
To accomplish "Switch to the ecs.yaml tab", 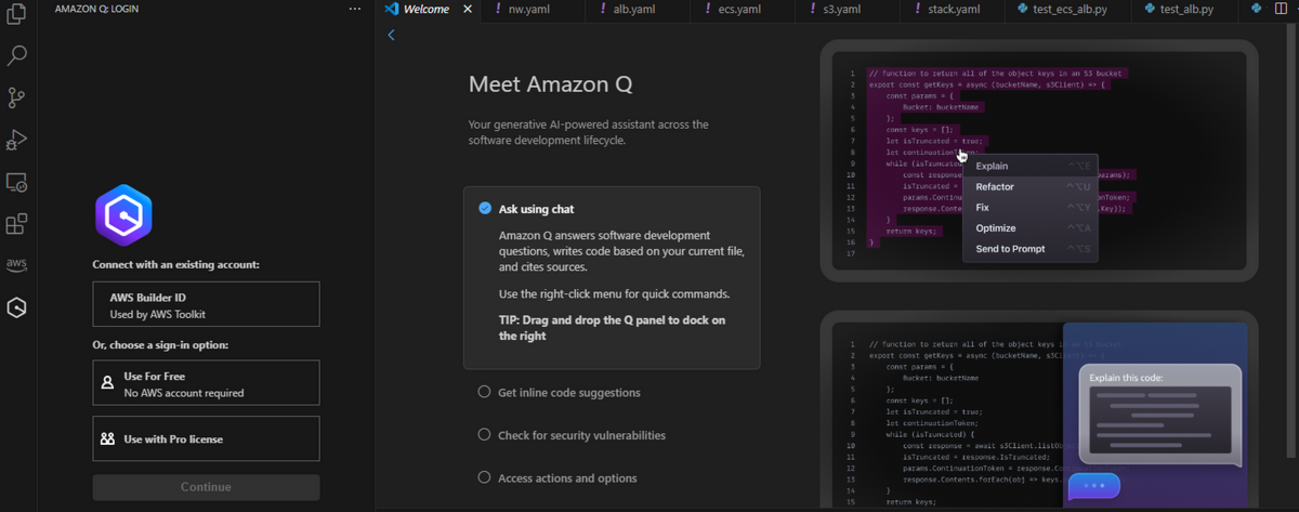I will tap(739, 9).
